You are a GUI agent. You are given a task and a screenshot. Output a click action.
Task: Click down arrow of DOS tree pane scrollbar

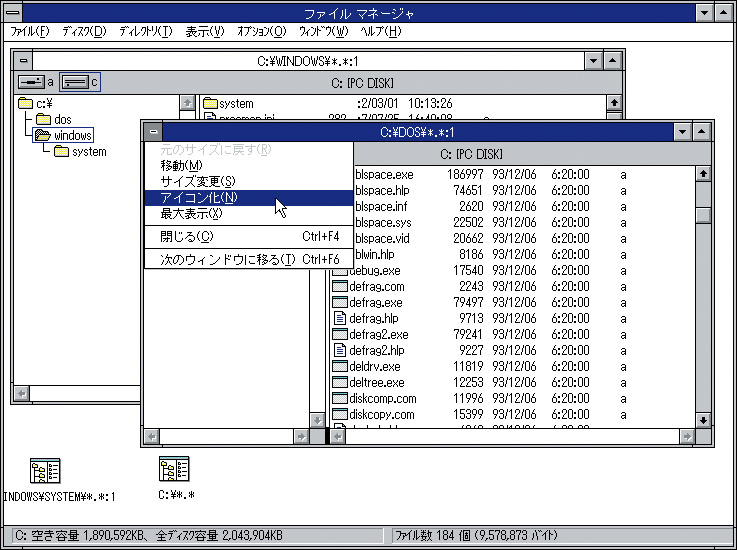[317, 420]
